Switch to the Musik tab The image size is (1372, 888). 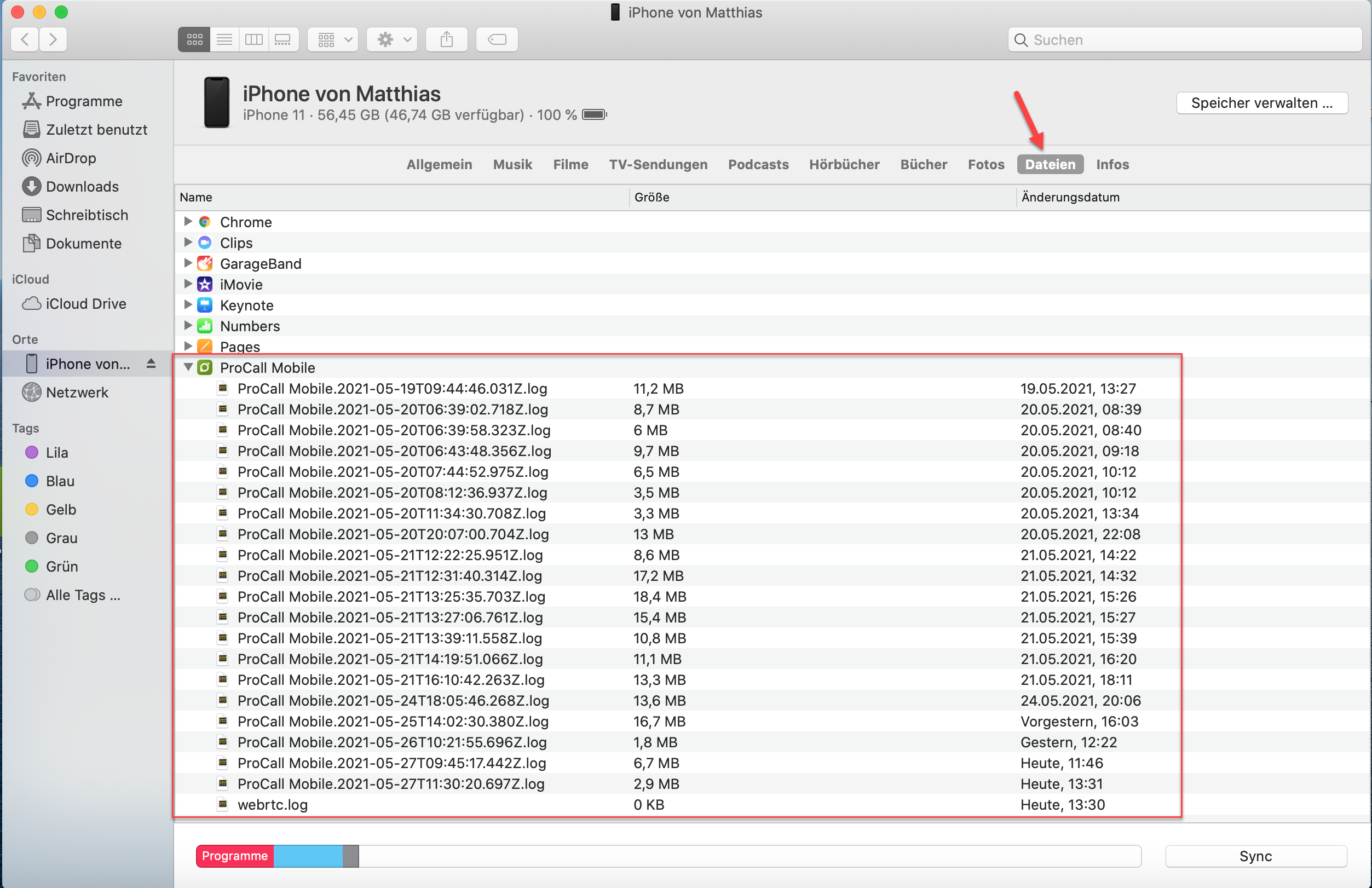[x=512, y=164]
